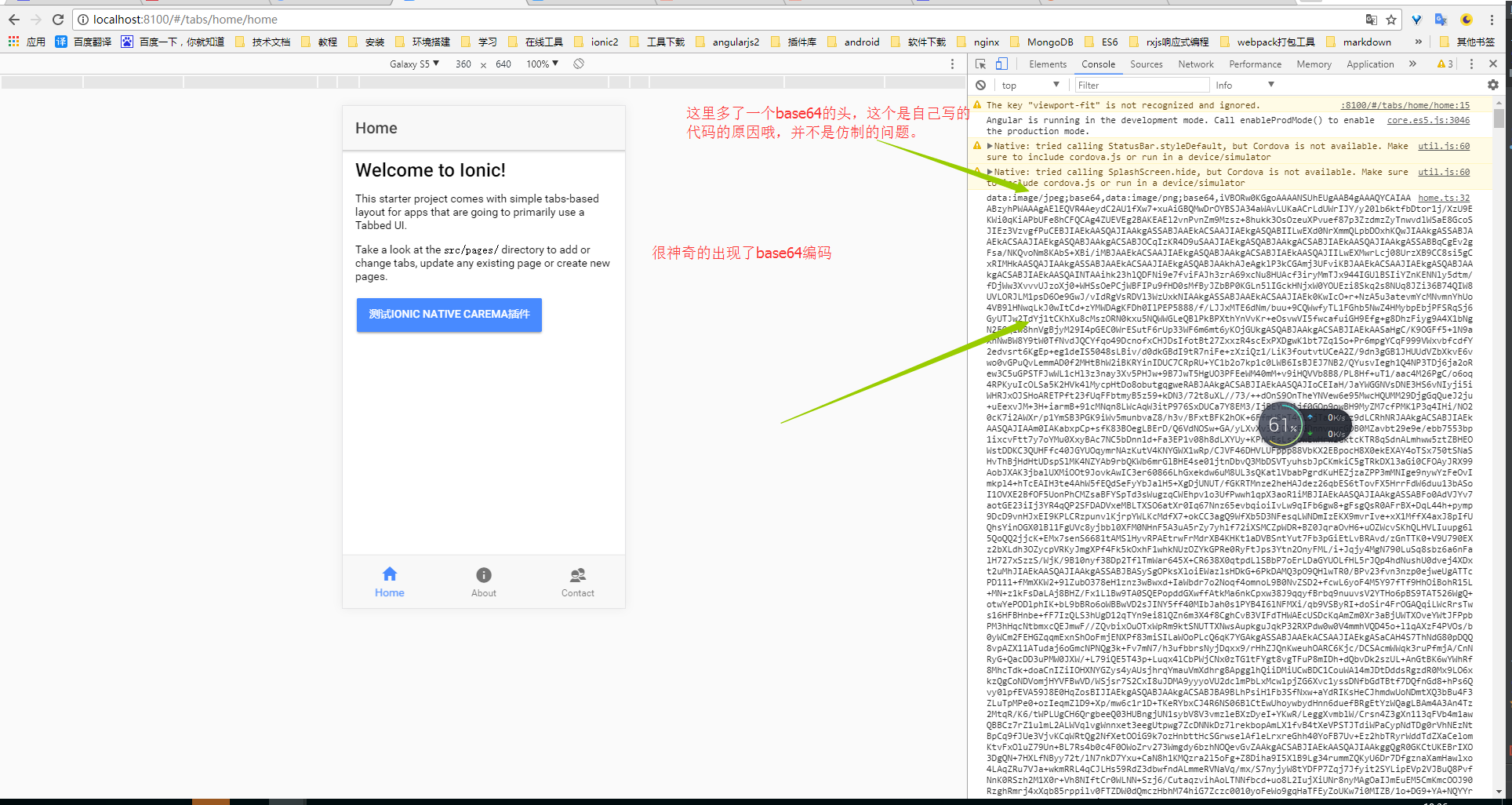Open the yellow moon extension icon
The width and height of the screenshot is (1512, 805).
pyautogui.click(x=1467, y=20)
